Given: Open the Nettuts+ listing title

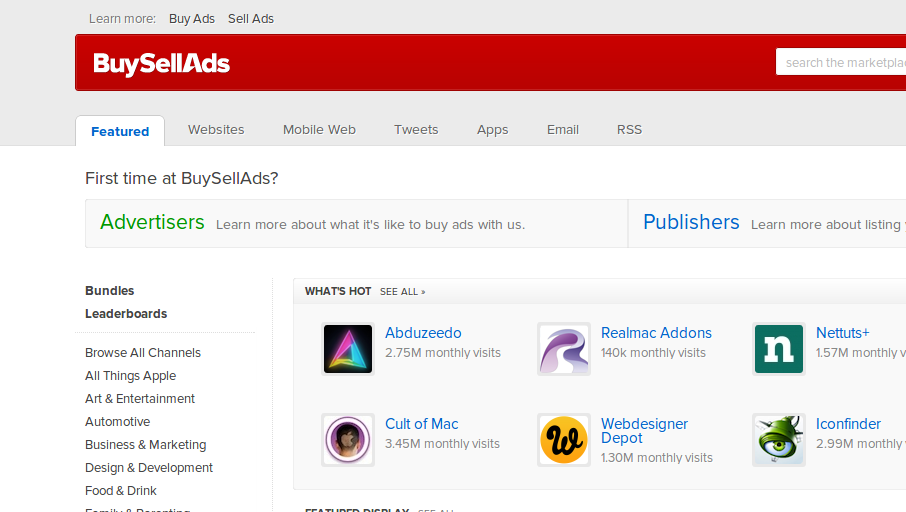Looking at the screenshot, I should [x=842, y=333].
